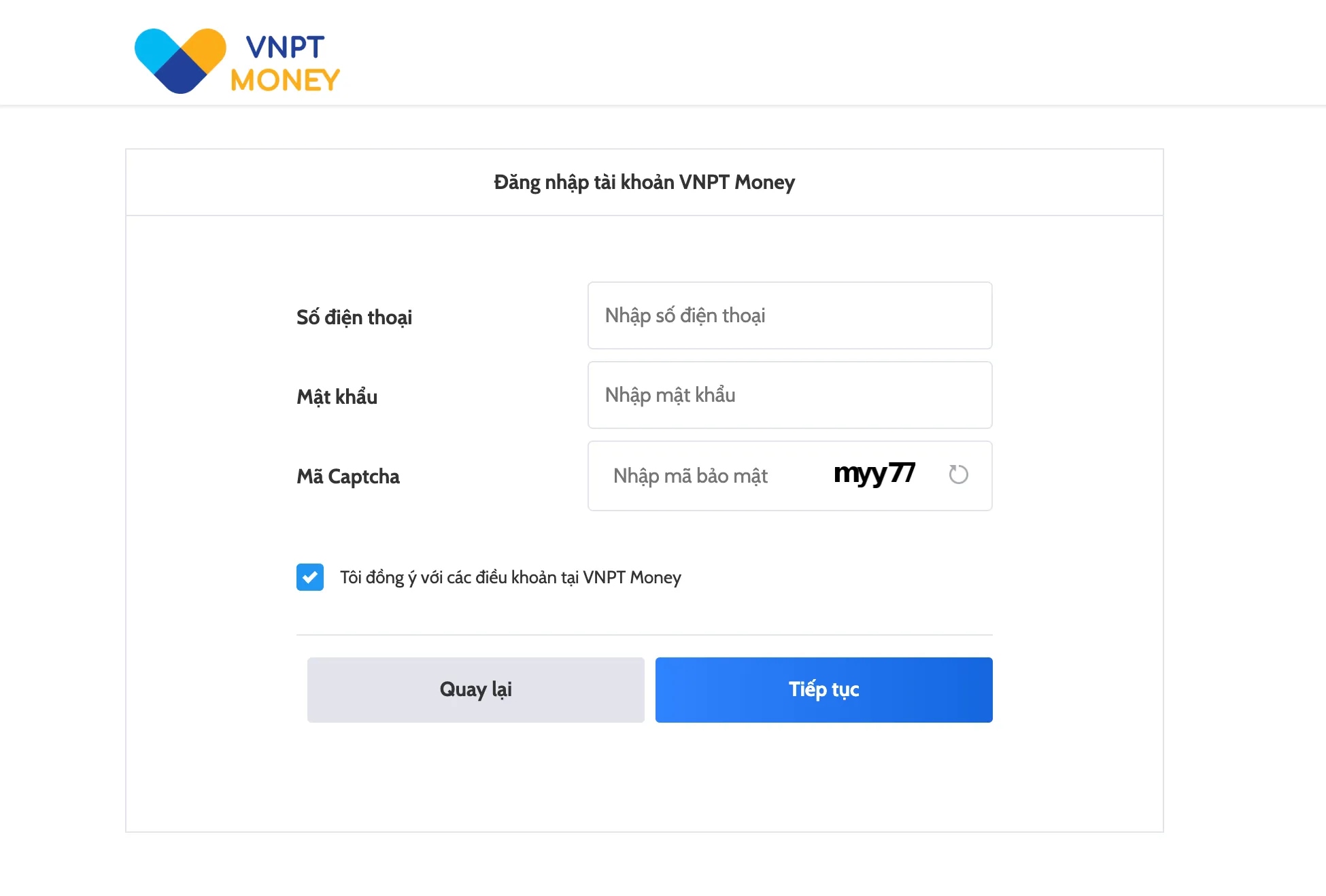Click the divider line above the buttons
The height and width of the screenshot is (896, 1326).
[x=644, y=635]
